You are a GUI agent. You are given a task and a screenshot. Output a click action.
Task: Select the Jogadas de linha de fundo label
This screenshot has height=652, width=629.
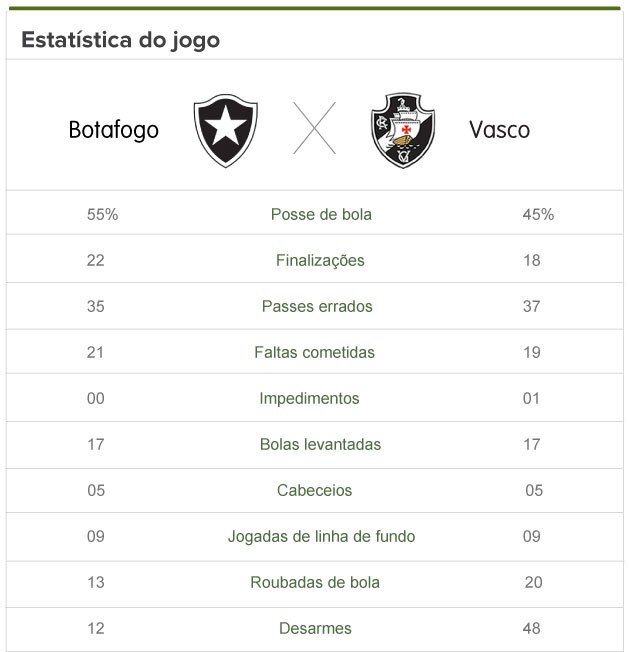321,537
